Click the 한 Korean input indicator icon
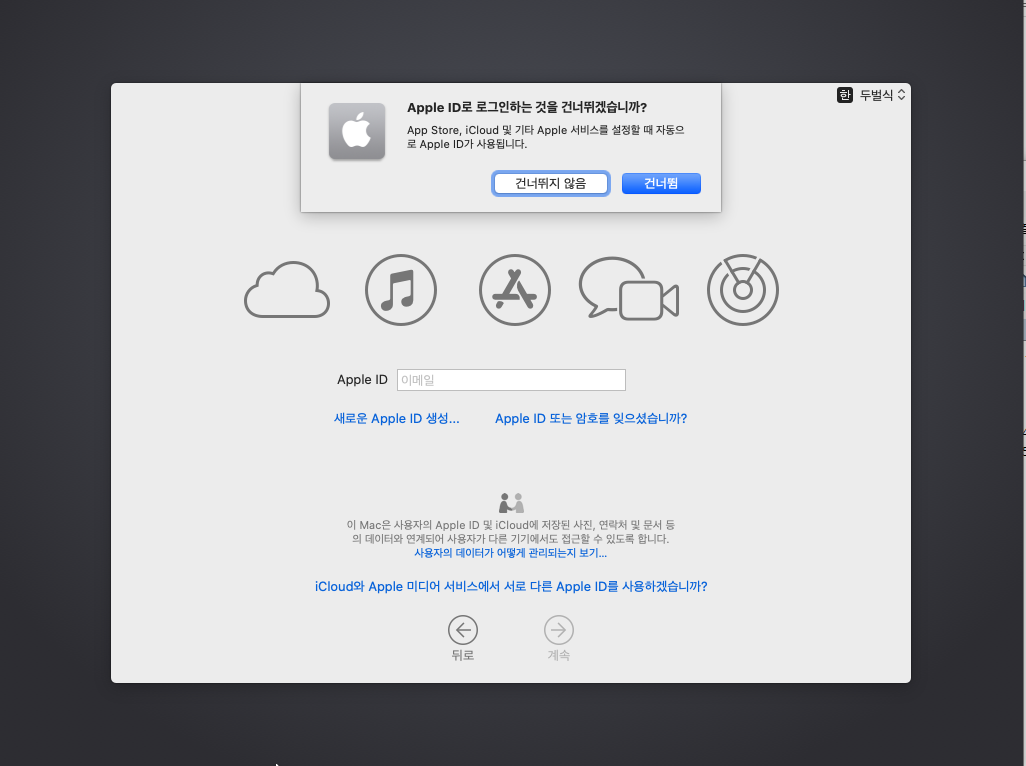This screenshot has height=766, width=1026. pyautogui.click(x=845, y=95)
